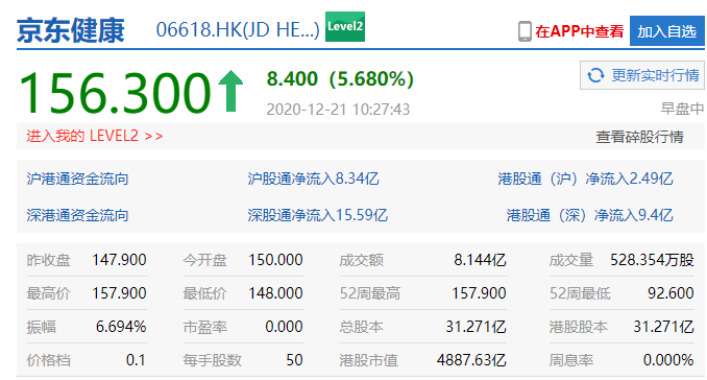Click the 振幅 label
Viewport: 707px width, 380px height.
pos(41,327)
